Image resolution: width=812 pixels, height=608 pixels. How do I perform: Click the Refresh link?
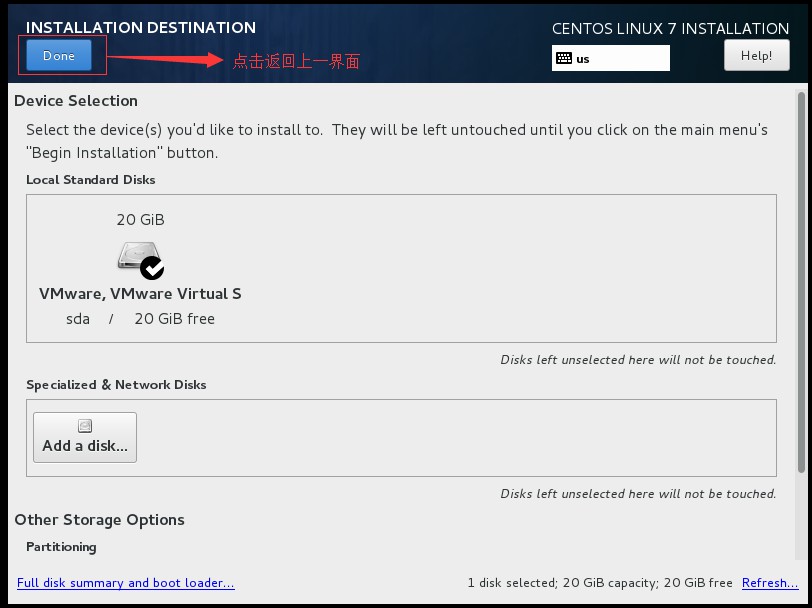pos(769,583)
